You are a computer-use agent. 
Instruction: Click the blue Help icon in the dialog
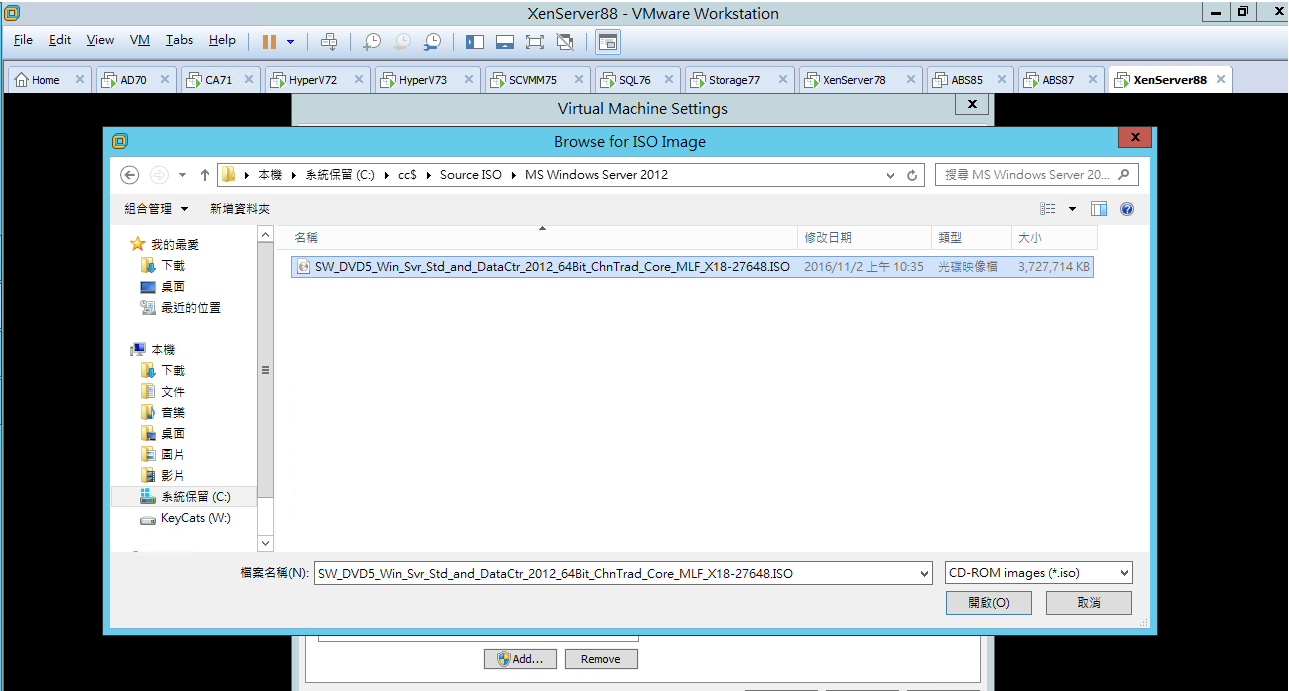[1127, 209]
